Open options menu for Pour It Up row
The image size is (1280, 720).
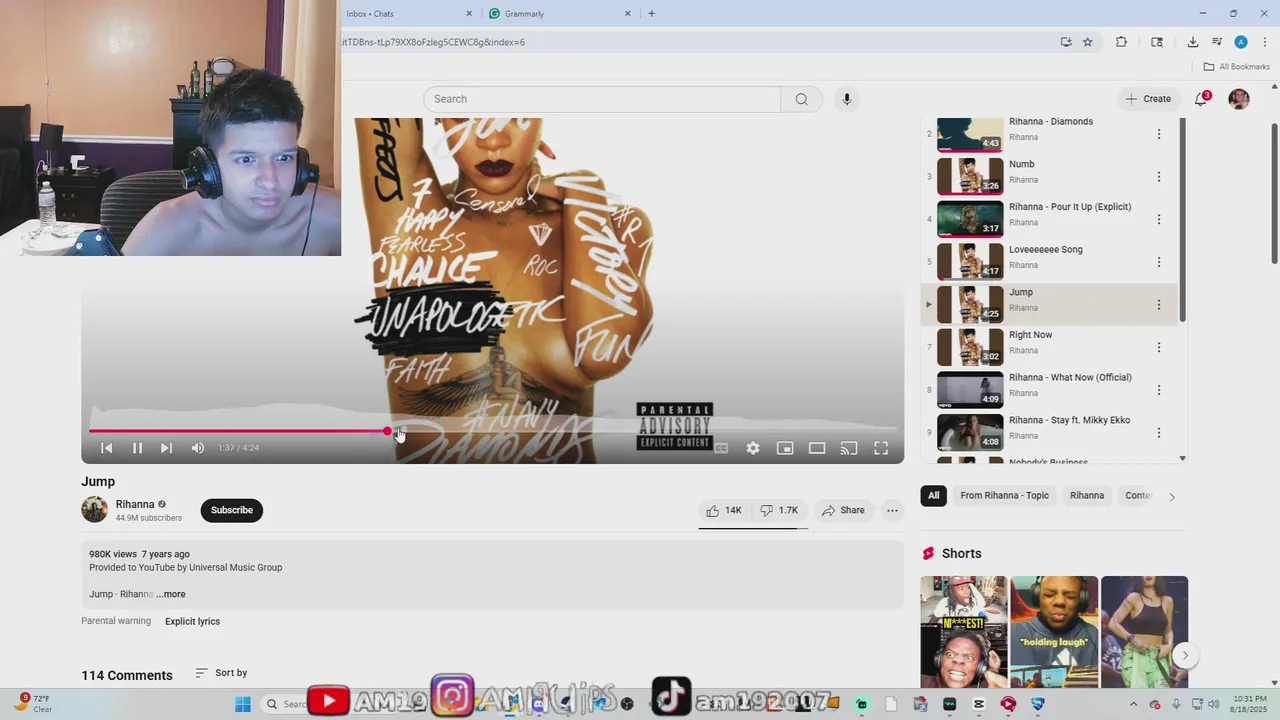pyautogui.click(x=1159, y=219)
